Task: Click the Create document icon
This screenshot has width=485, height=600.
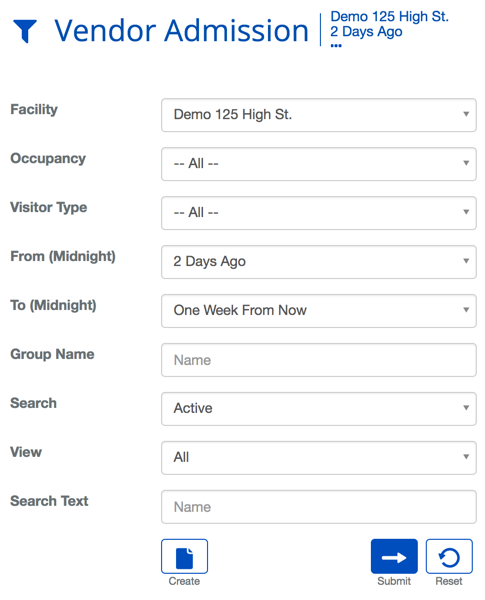Action: point(184,556)
